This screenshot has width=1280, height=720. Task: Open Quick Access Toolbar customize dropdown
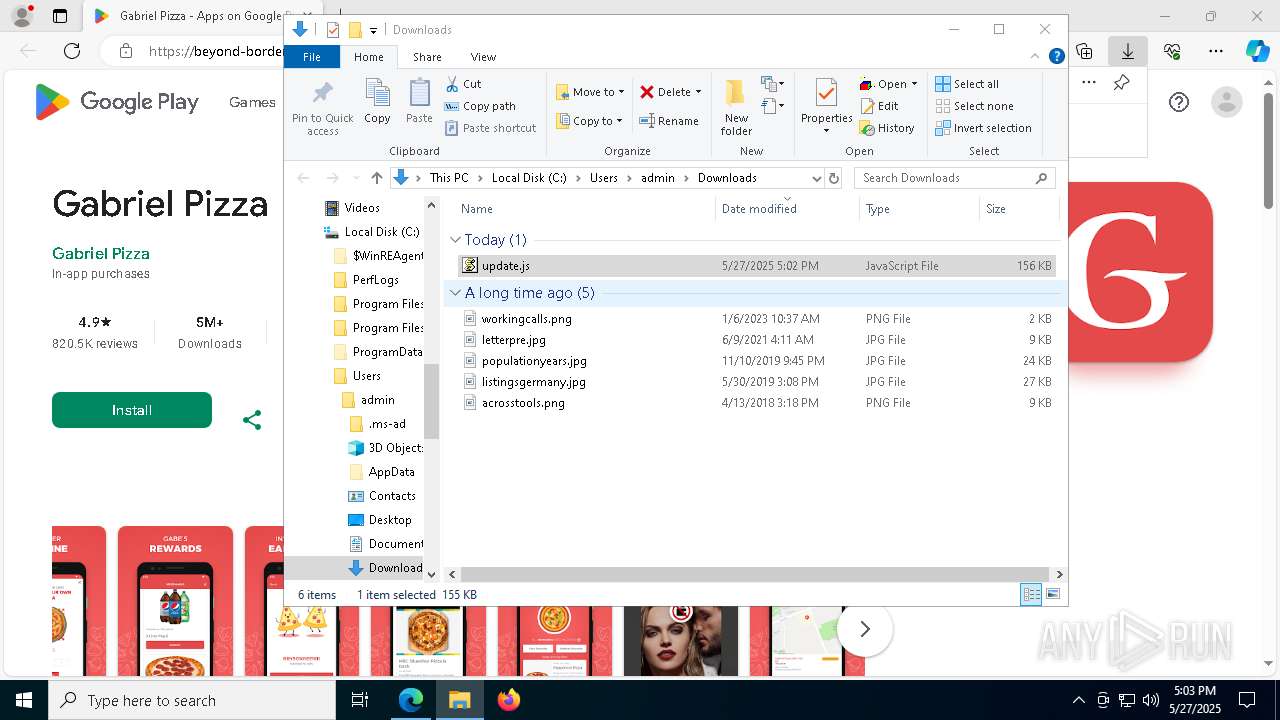373,30
